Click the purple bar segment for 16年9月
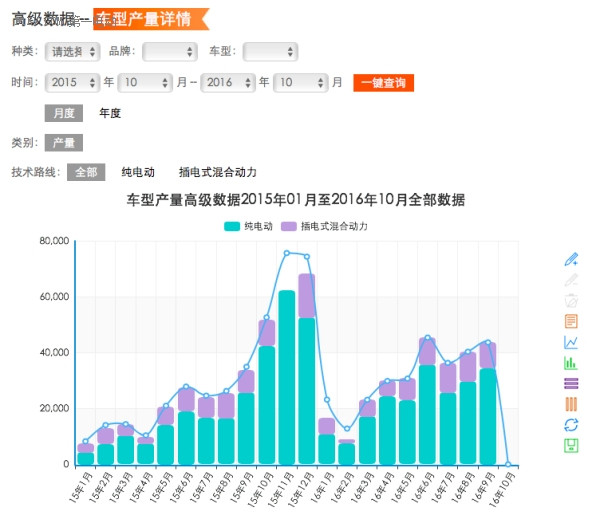The height and width of the screenshot is (527, 600). (x=488, y=356)
